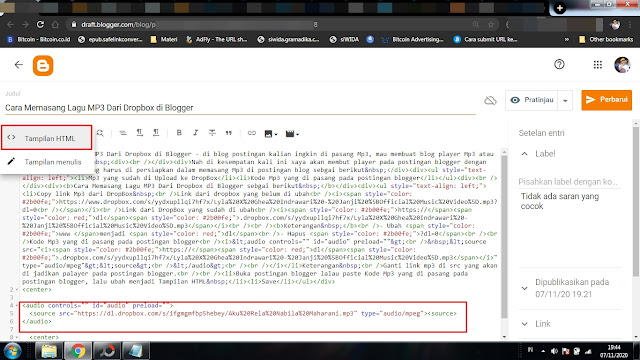Viewport: 640px width, 360px height.
Task: Adjust volume from the tray speaker icon
Action: pyautogui.click(x=554, y=351)
